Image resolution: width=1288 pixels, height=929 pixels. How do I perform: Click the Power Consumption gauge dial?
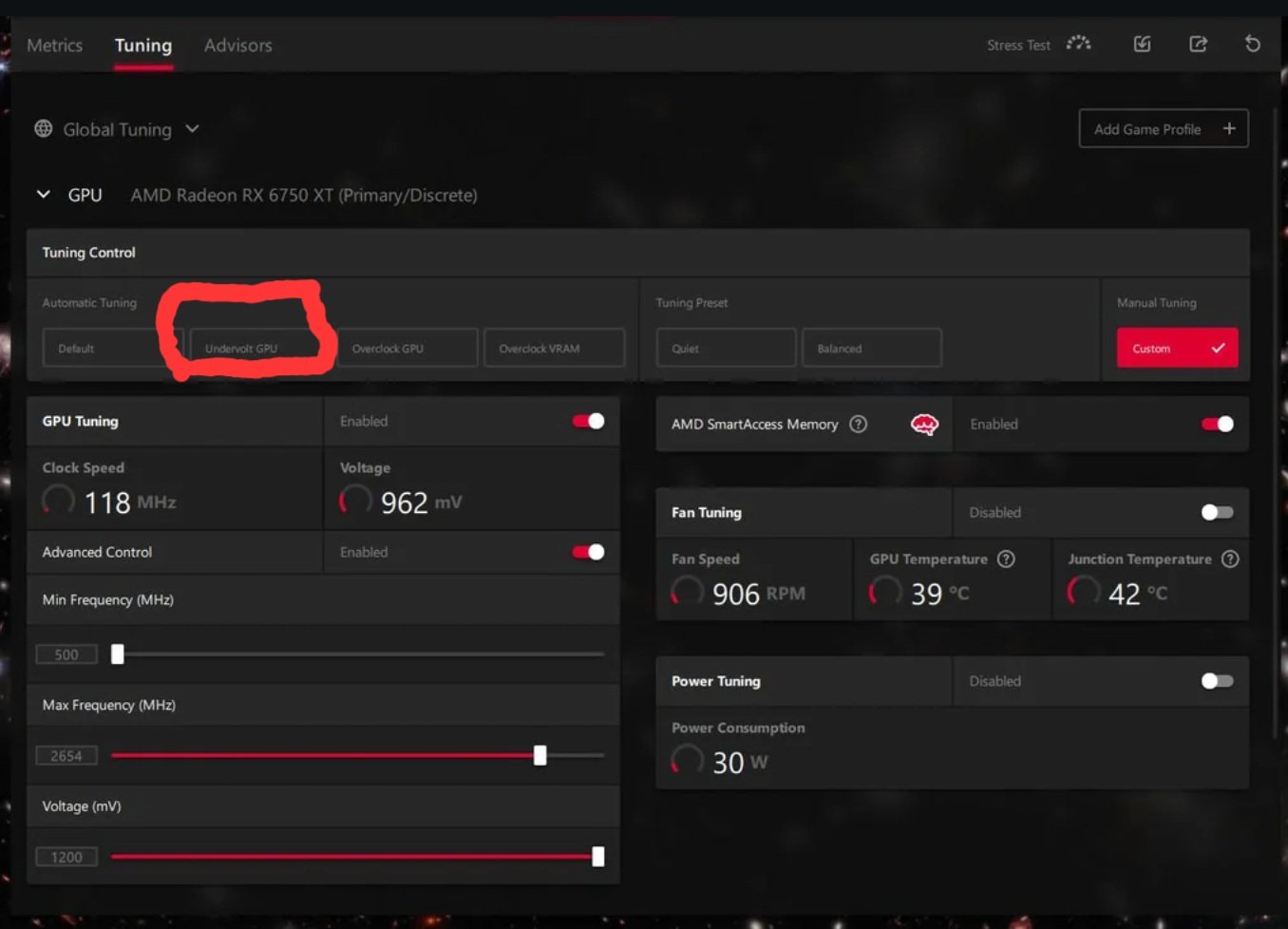tap(687, 760)
